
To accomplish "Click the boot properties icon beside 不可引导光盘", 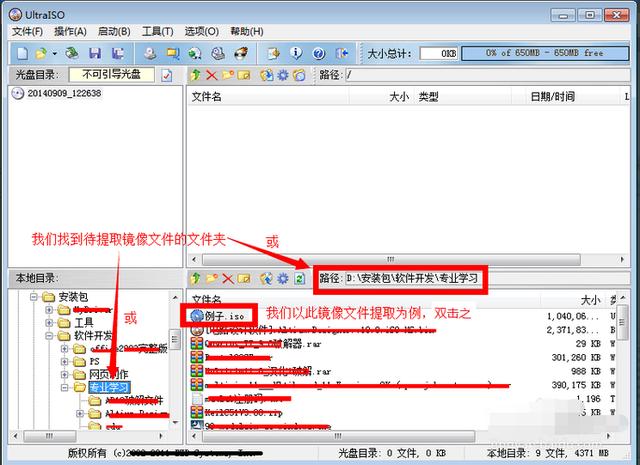I will click(167, 75).
